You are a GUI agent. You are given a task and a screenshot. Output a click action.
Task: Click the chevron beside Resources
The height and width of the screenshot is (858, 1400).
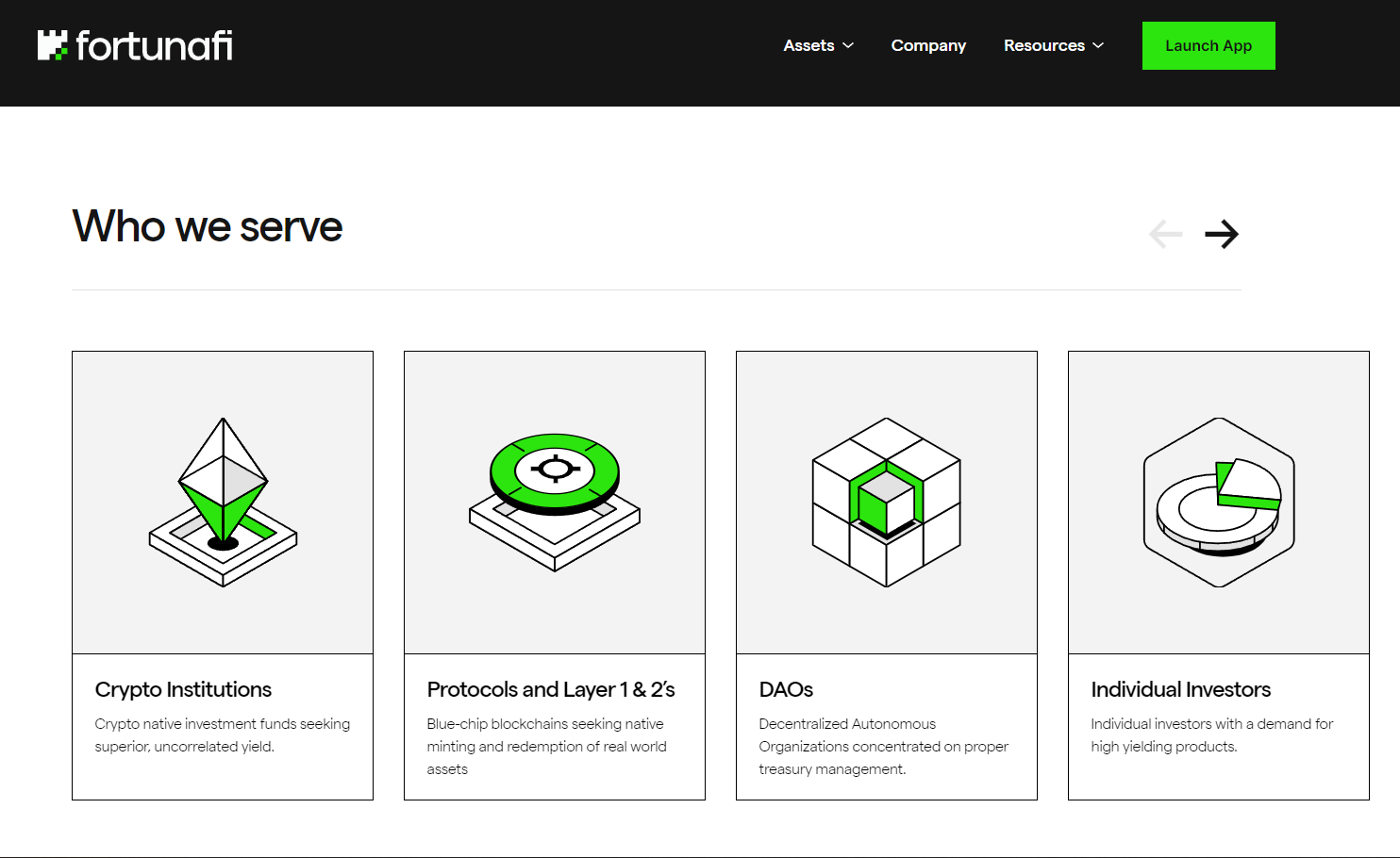point(1098,45)
